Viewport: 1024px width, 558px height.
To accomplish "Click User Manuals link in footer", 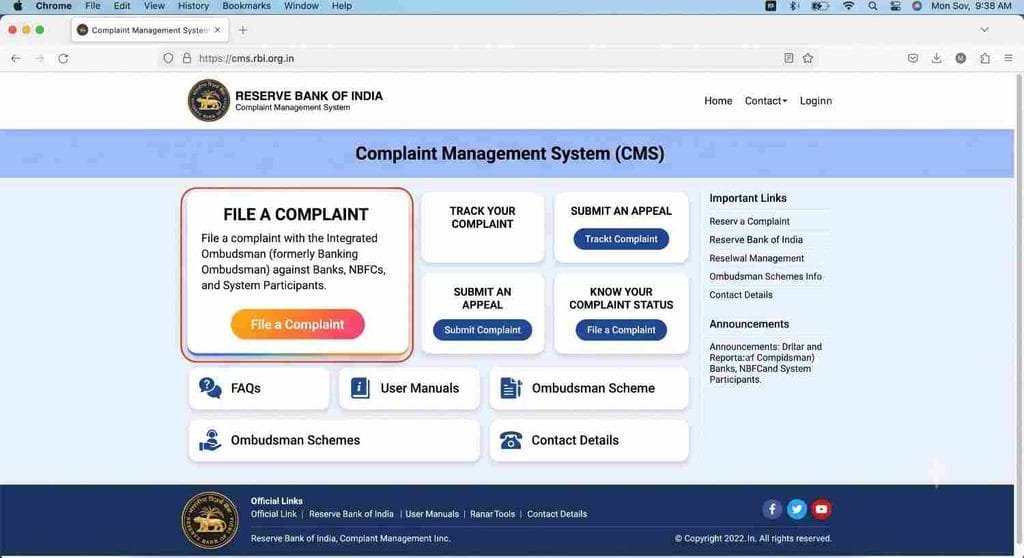I will [432, 514].
